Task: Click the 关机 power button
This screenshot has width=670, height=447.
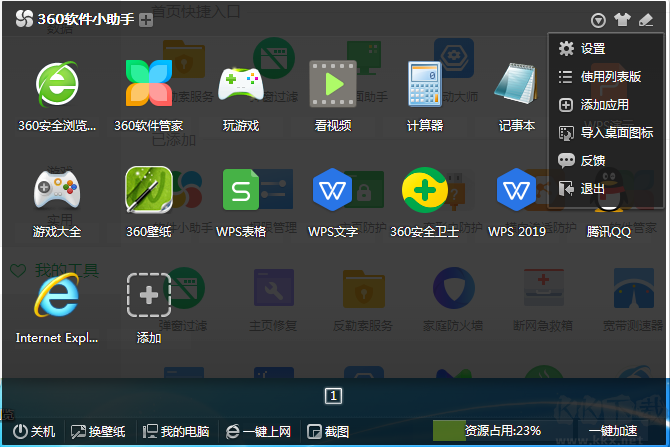Action: point(34,432)
